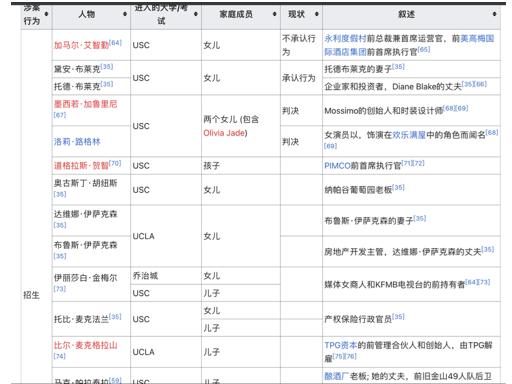The height and width of the screenshot is (384, 512).
Task: Toggle sort arrows on 家庭成员 header
Action: (275, 14)
